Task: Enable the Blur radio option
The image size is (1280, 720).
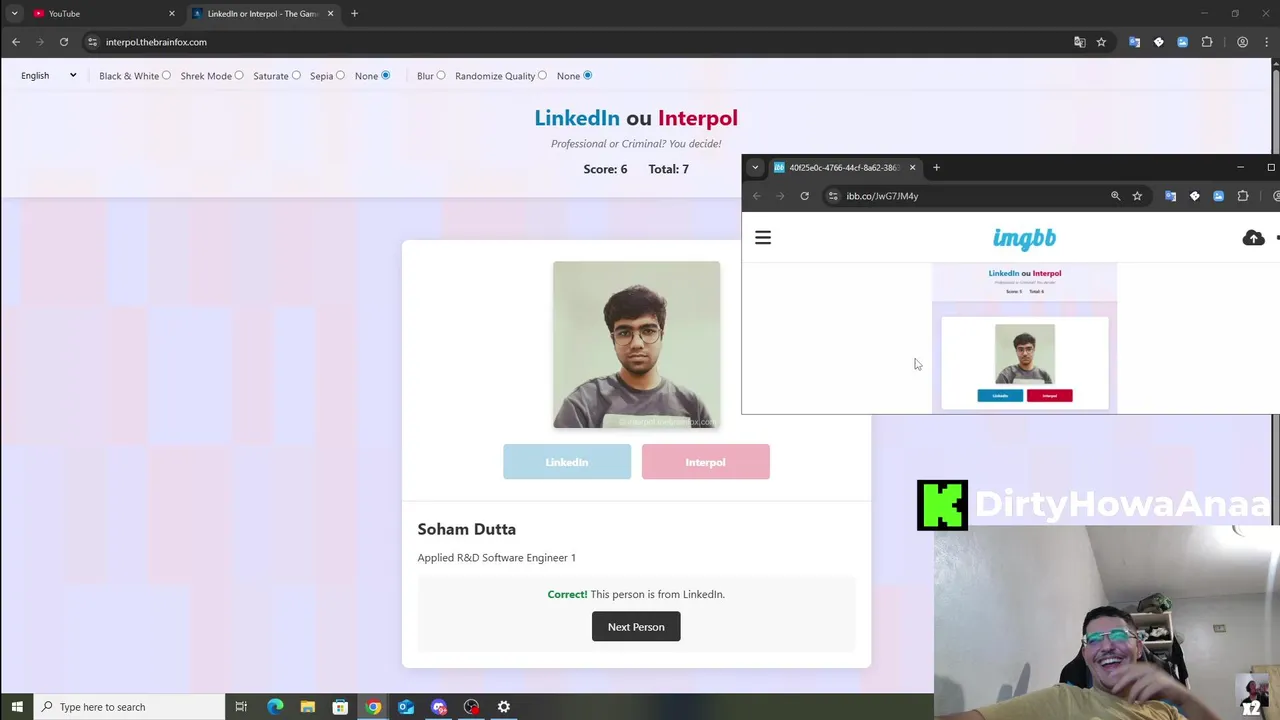Action: click(x=441, y=75)
